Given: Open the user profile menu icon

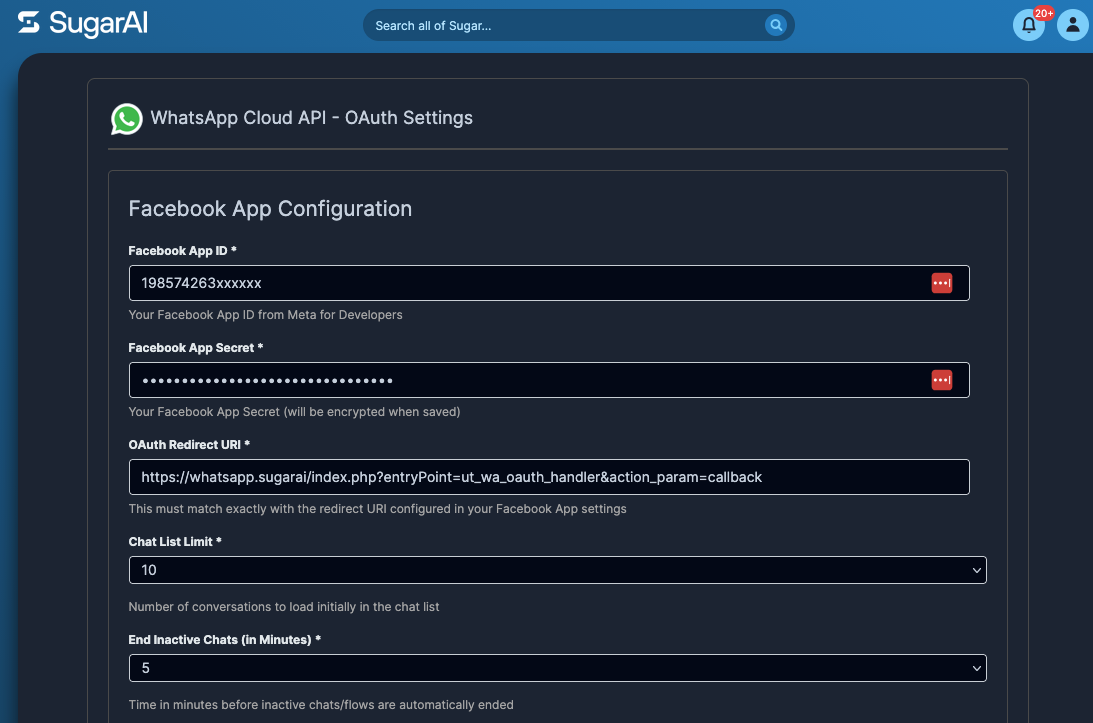Looking at the screenshot, I should point(1073,25).
